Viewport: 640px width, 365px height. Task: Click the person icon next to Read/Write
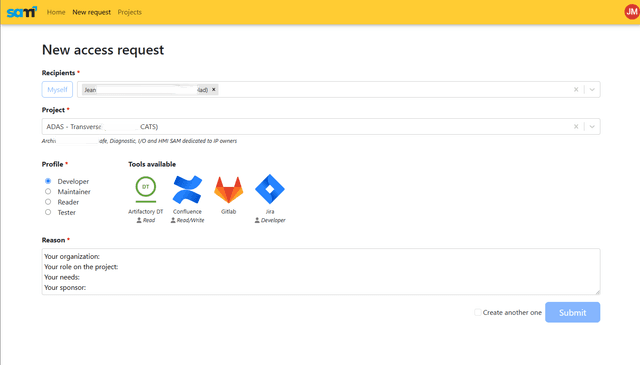coord(173,220)
